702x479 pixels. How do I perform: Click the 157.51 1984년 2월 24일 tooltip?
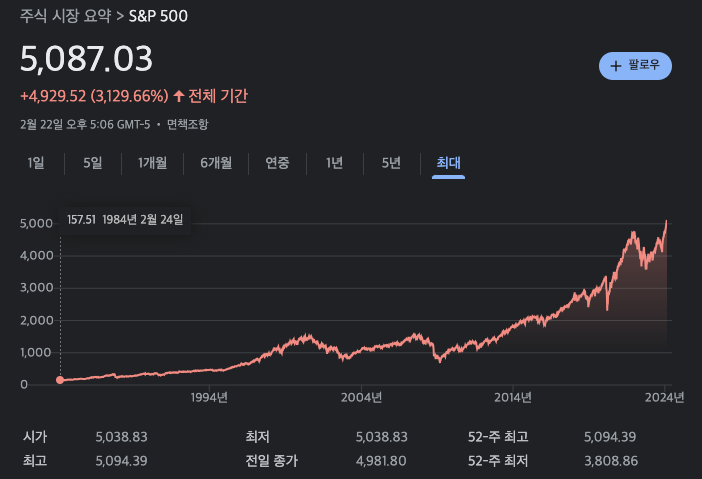[x=125, y=220]
